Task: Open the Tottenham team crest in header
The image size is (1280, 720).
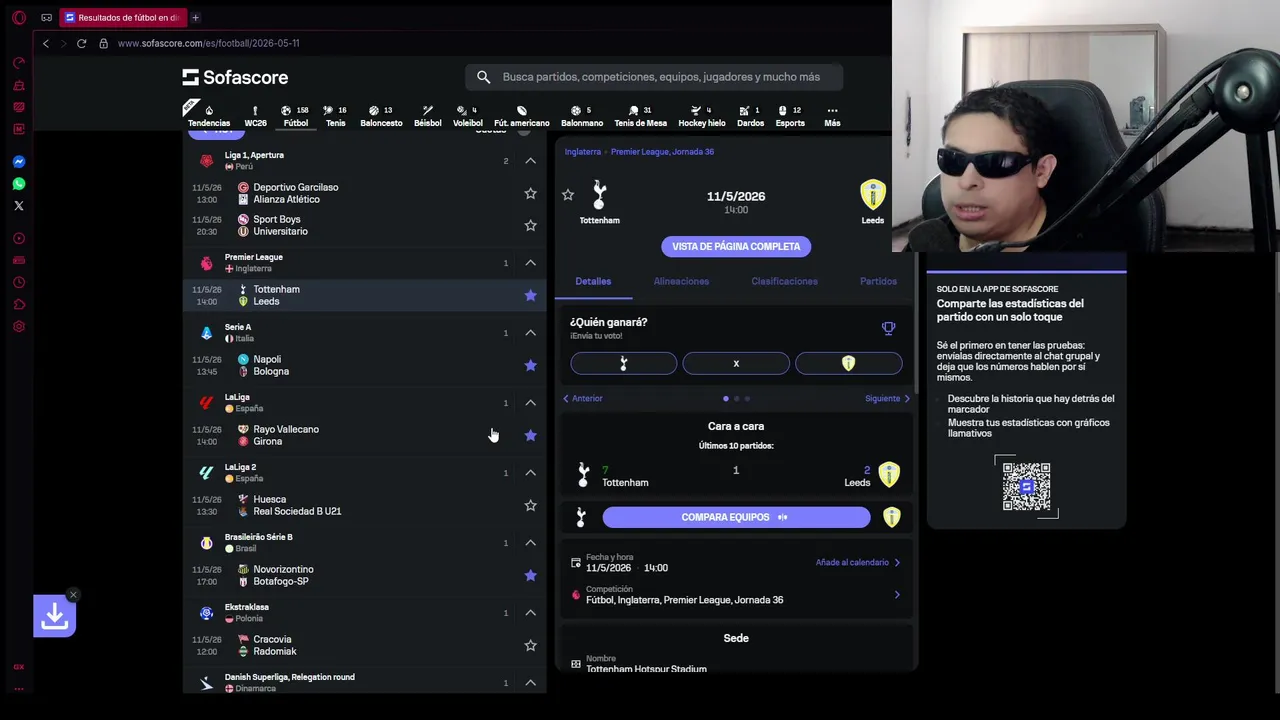Action: click(599, 194)
